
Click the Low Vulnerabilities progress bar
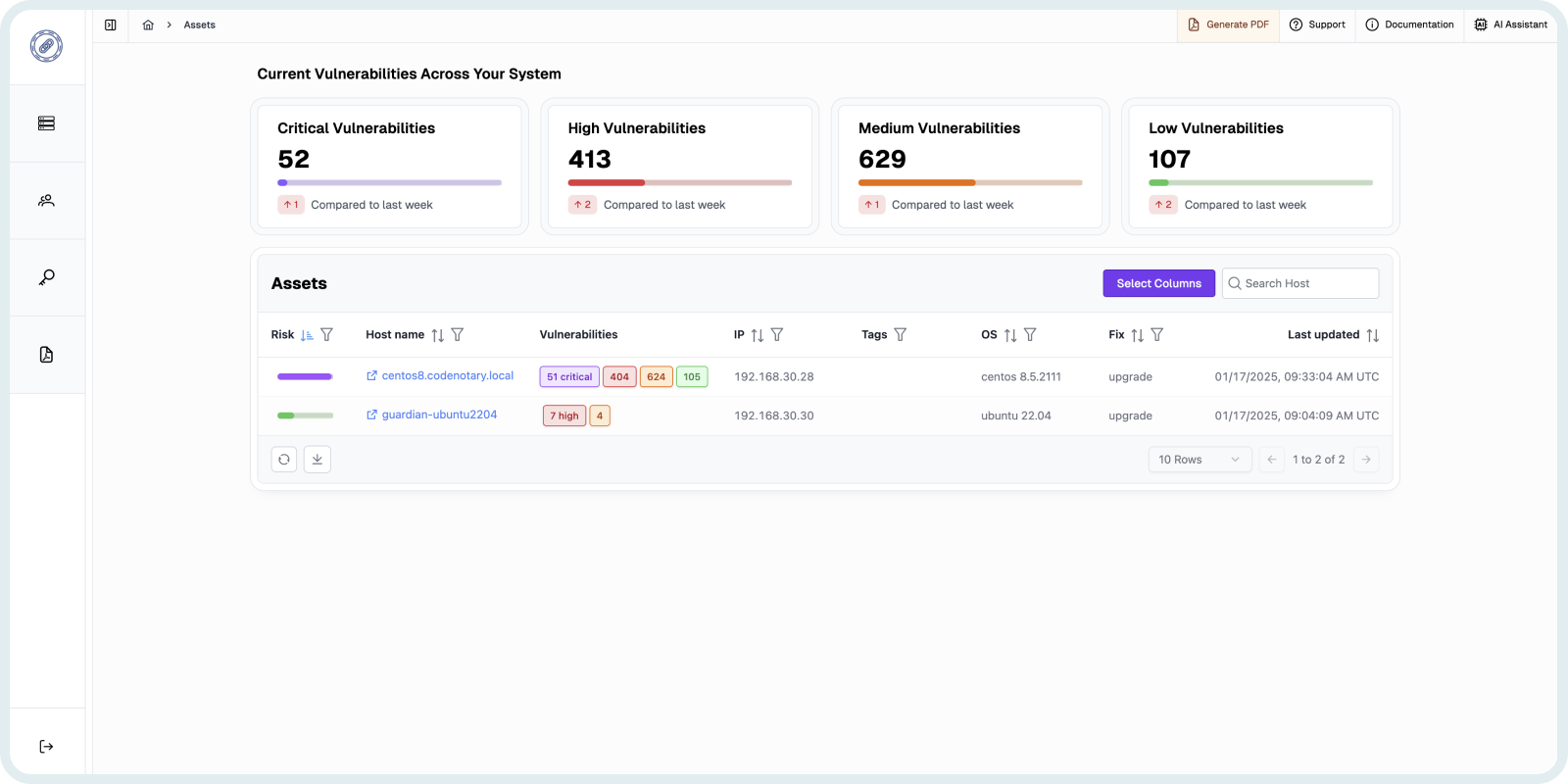[x=1261, y=182]
